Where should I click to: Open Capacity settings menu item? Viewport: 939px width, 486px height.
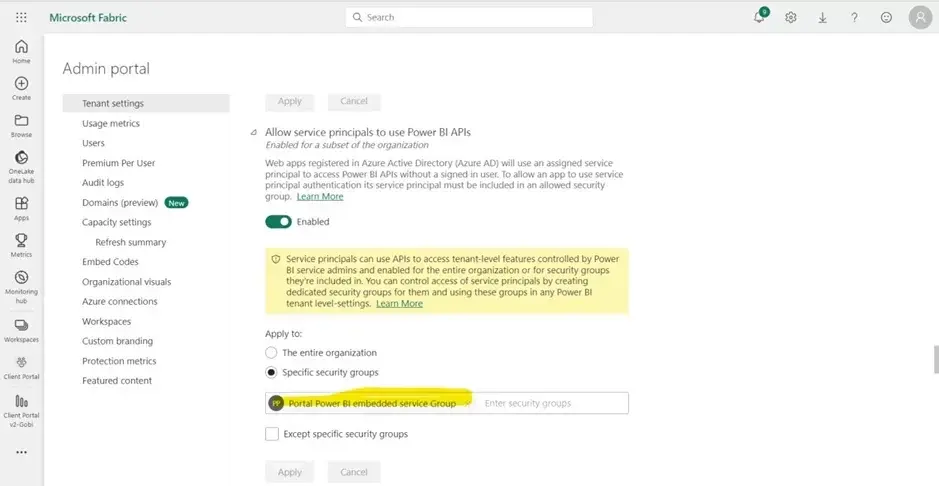(117, 222)
